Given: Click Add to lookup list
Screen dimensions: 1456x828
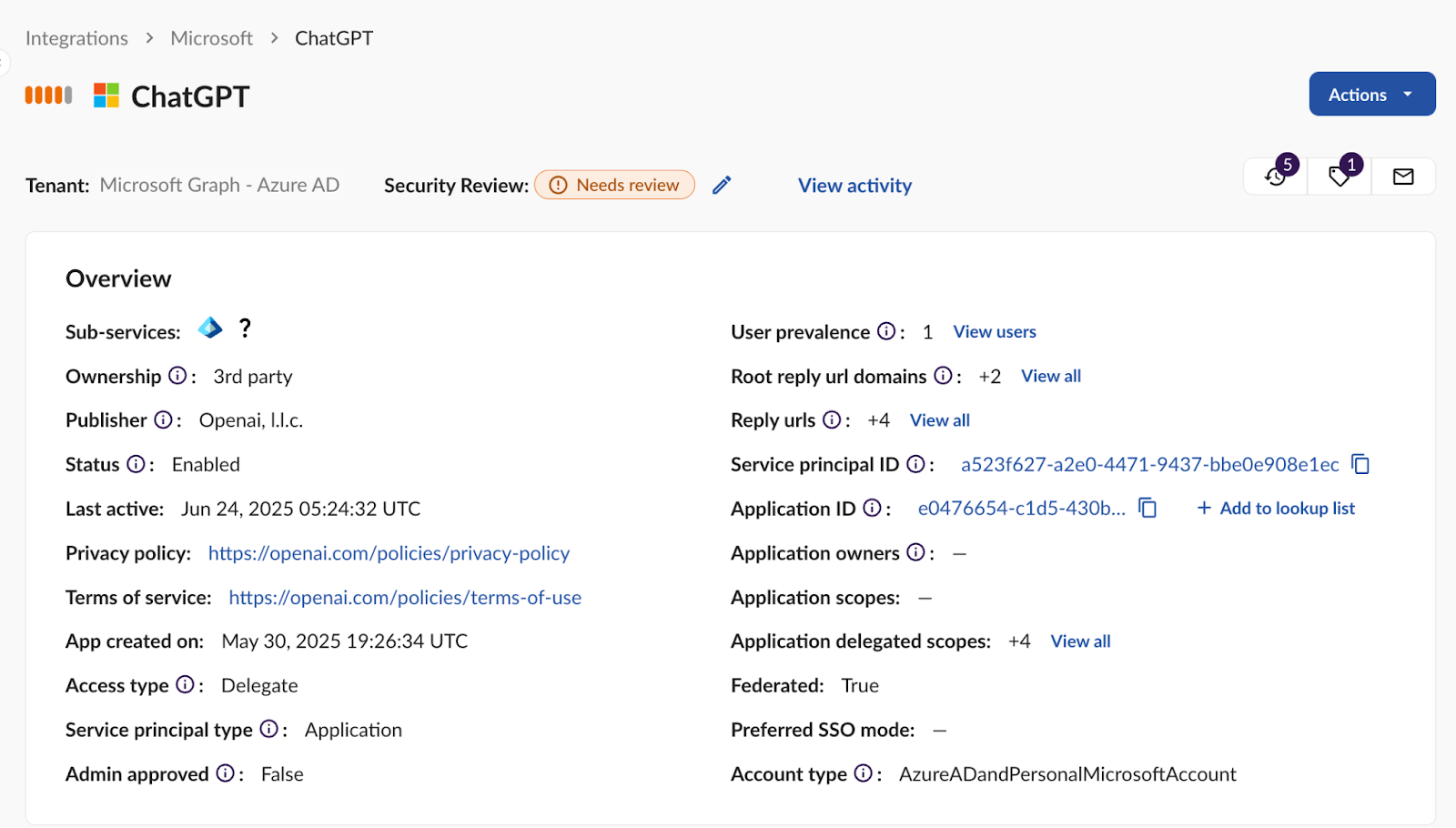Looking at the screenshot, I should coord(1276,509).
